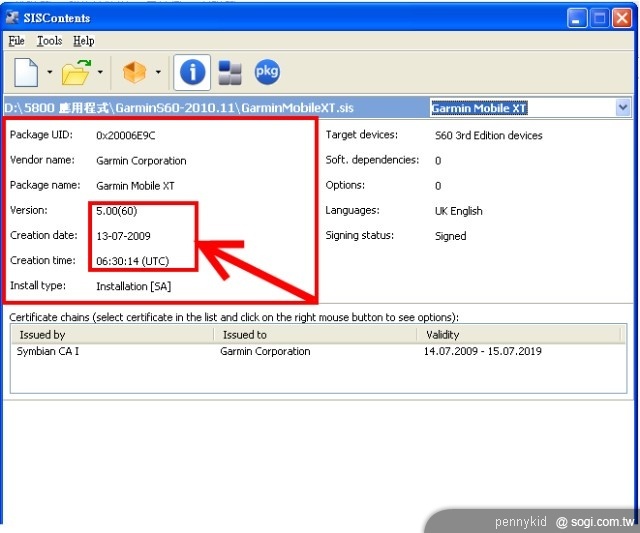The image size is (640, 533).
Task: Click the Install type value Installation [SA]
Action: tap(133, 286)
